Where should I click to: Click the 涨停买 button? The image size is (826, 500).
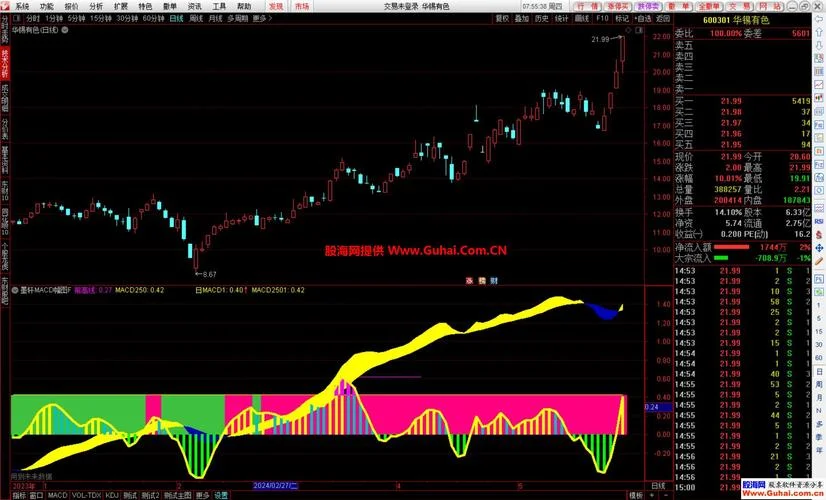[x=617, y=6]
